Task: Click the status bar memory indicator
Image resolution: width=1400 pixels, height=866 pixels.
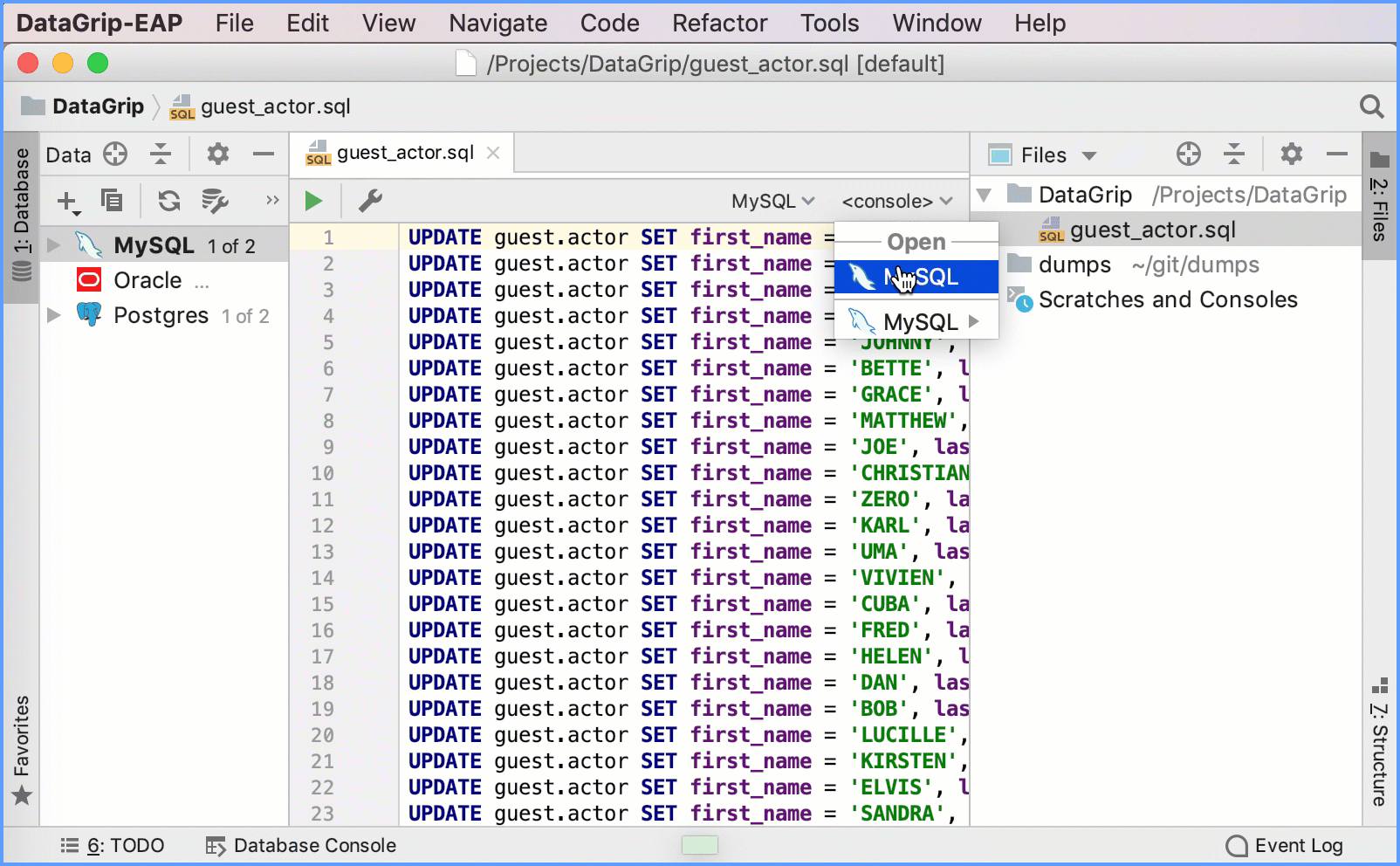Action: pos(699,845)
